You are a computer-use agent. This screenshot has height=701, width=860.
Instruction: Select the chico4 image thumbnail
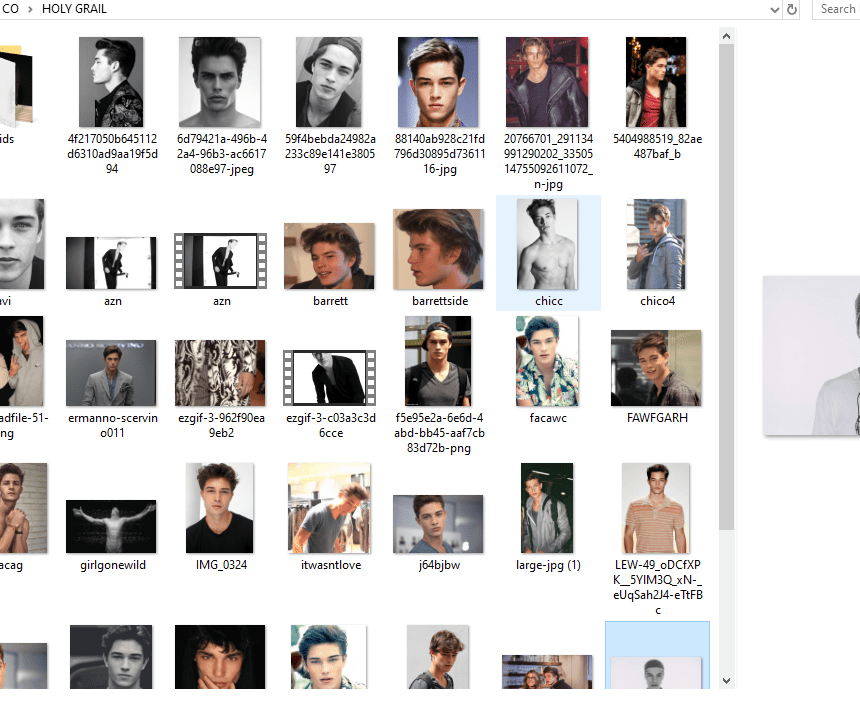click(x=657, y=253)
